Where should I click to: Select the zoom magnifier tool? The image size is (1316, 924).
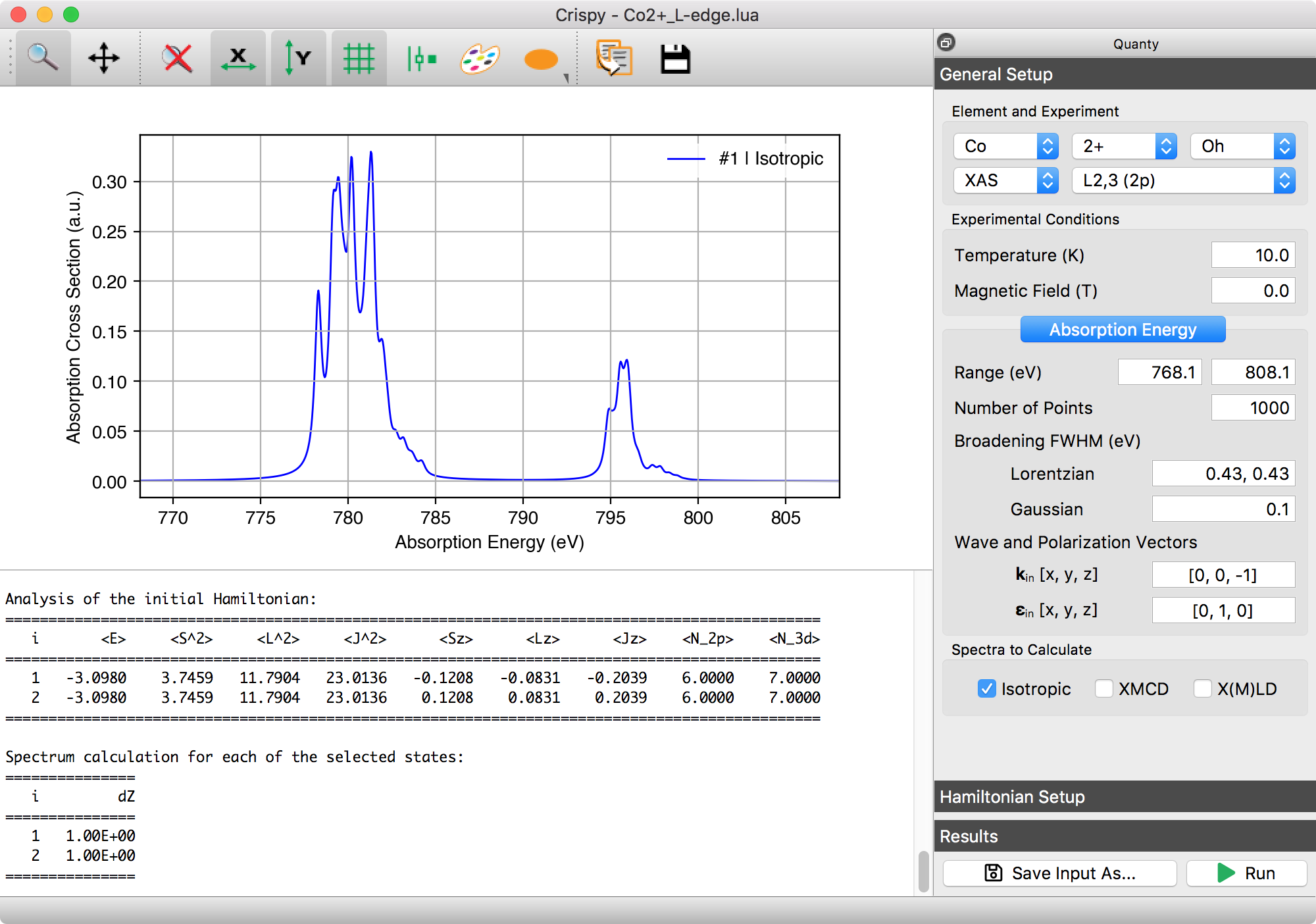tap(43, 59)
